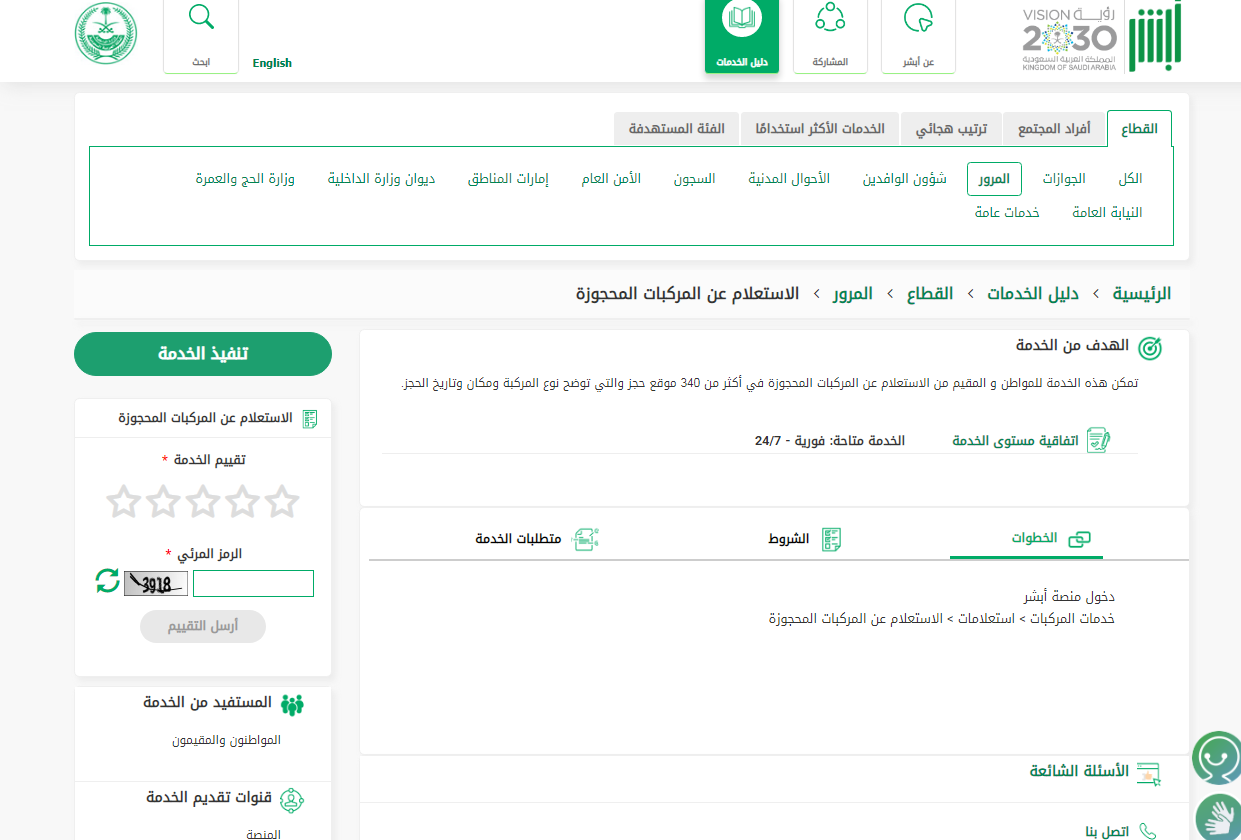
Task: Select the الخدمات الأكثر استخدامًا tab
Action: pos(820,129)
